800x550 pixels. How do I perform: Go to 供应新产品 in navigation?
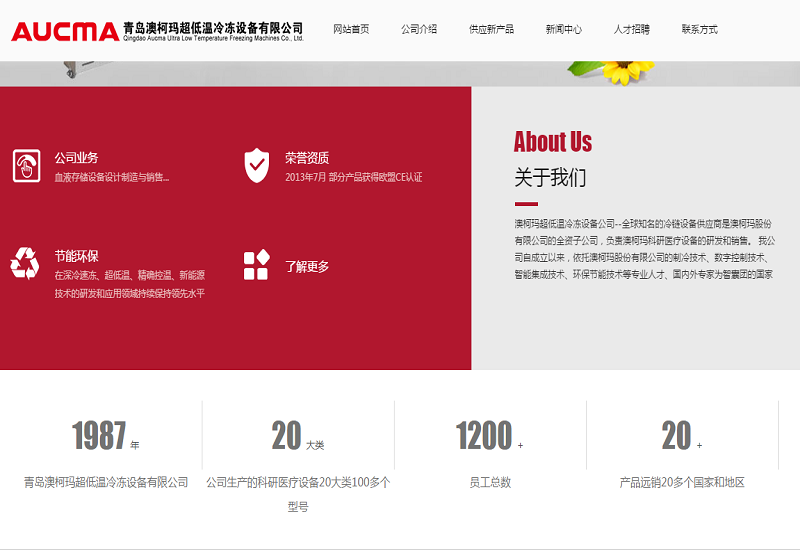[491, 30]
